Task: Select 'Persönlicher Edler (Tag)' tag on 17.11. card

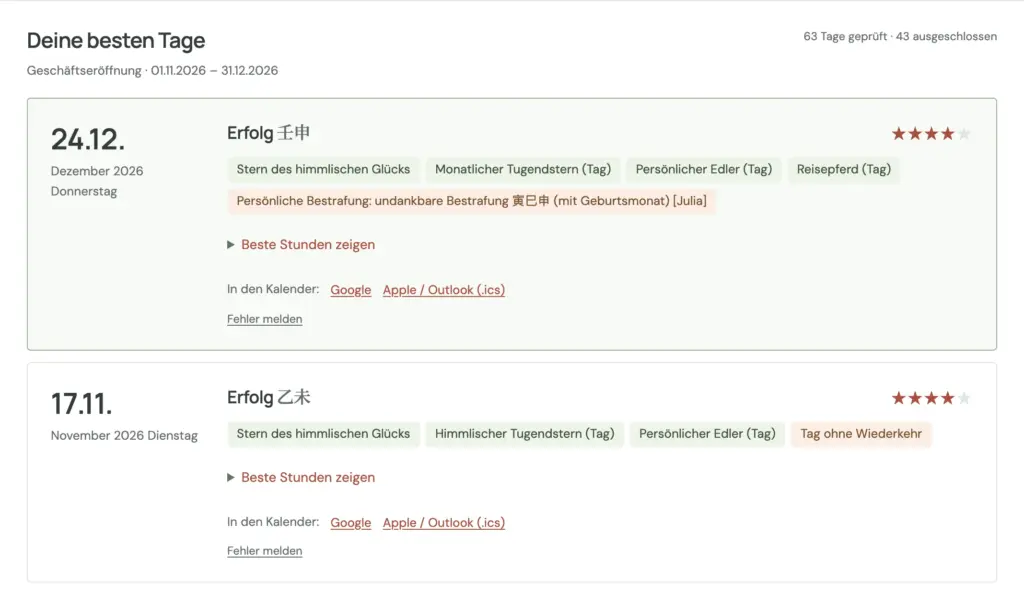Action: pyautogui.click(x=707, y=434)
